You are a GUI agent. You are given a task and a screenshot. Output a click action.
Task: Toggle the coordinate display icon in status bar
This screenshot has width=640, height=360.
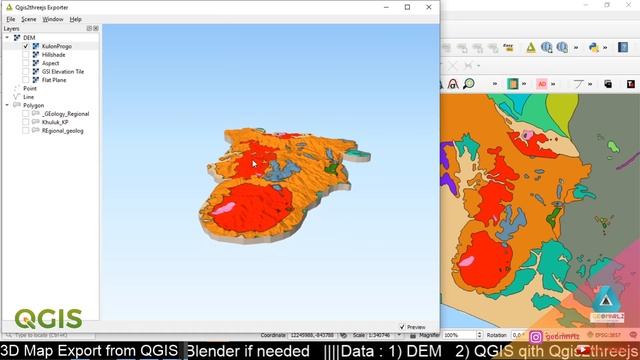point(344,335)
